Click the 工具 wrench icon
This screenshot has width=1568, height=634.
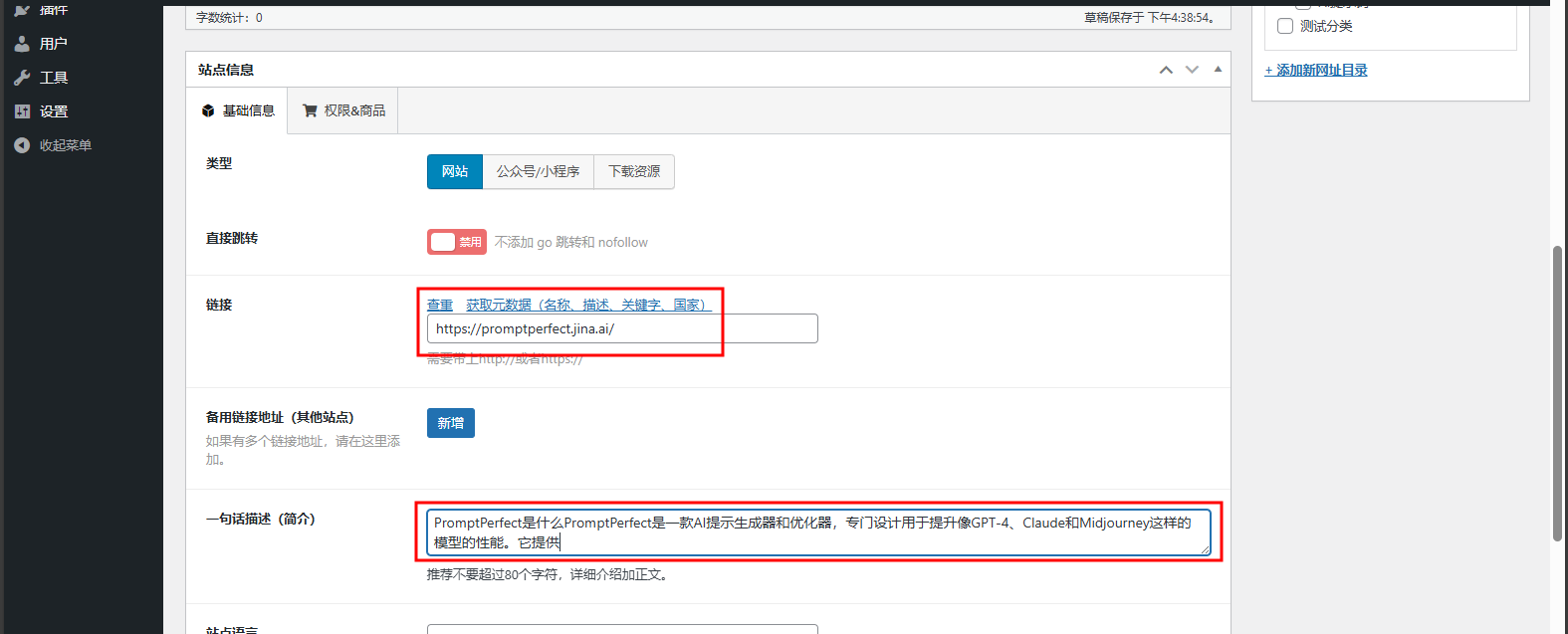[22, 78]
